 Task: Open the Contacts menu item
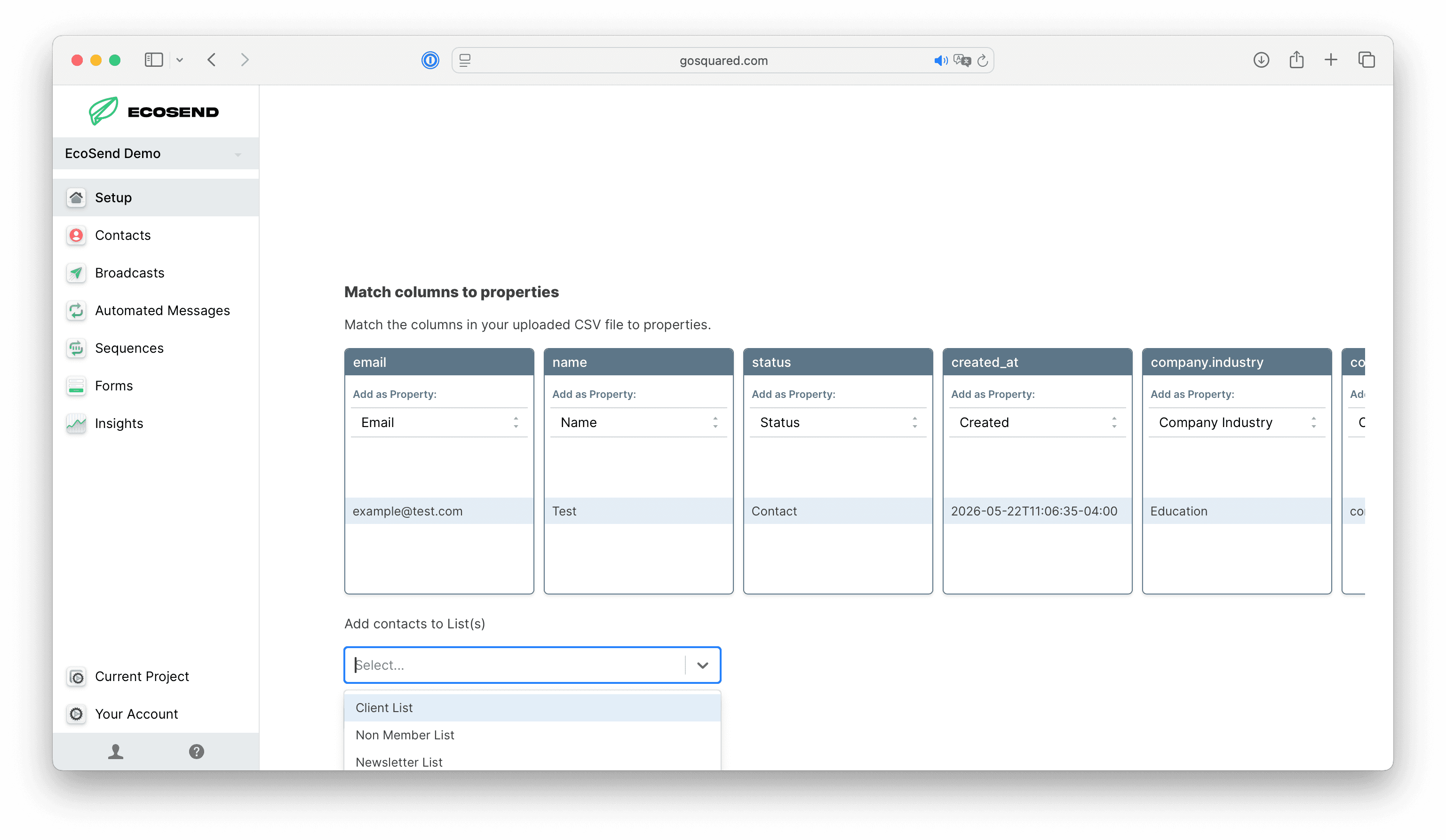[156, 235]
